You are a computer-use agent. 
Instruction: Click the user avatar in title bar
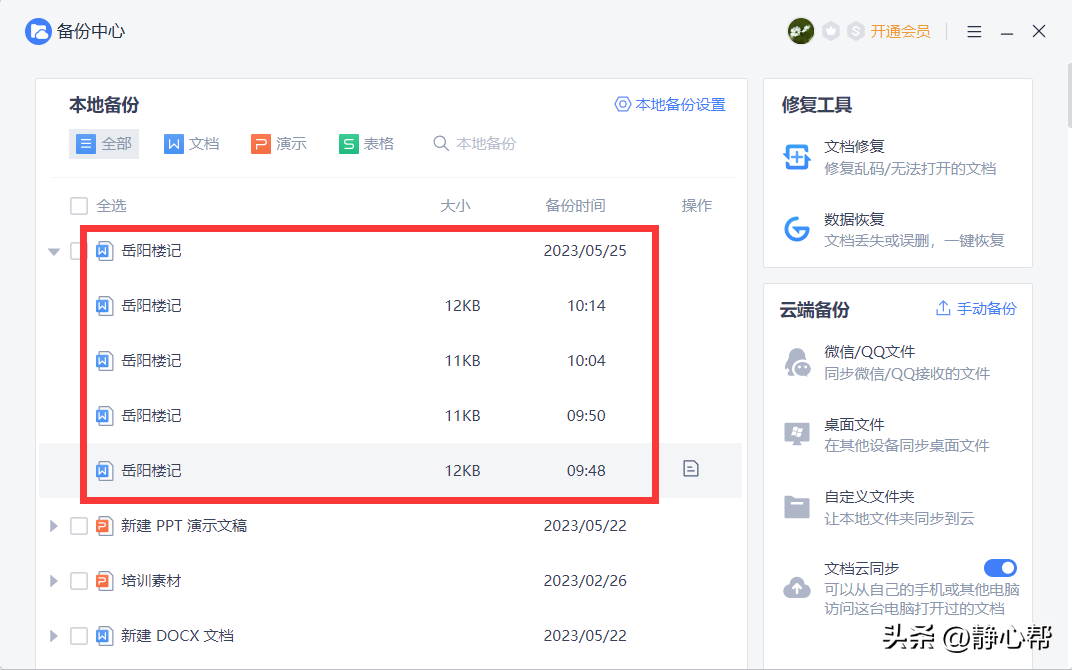click(800, 31)
